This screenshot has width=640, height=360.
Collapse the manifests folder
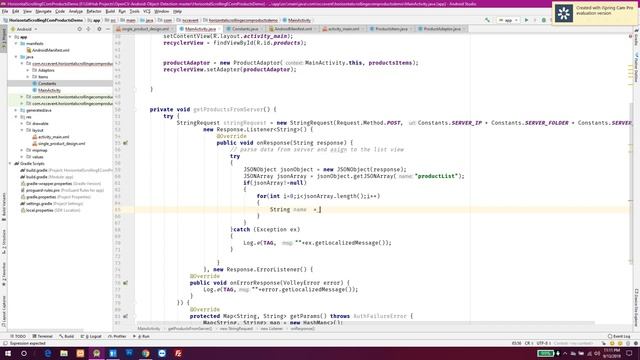(16, 43)
